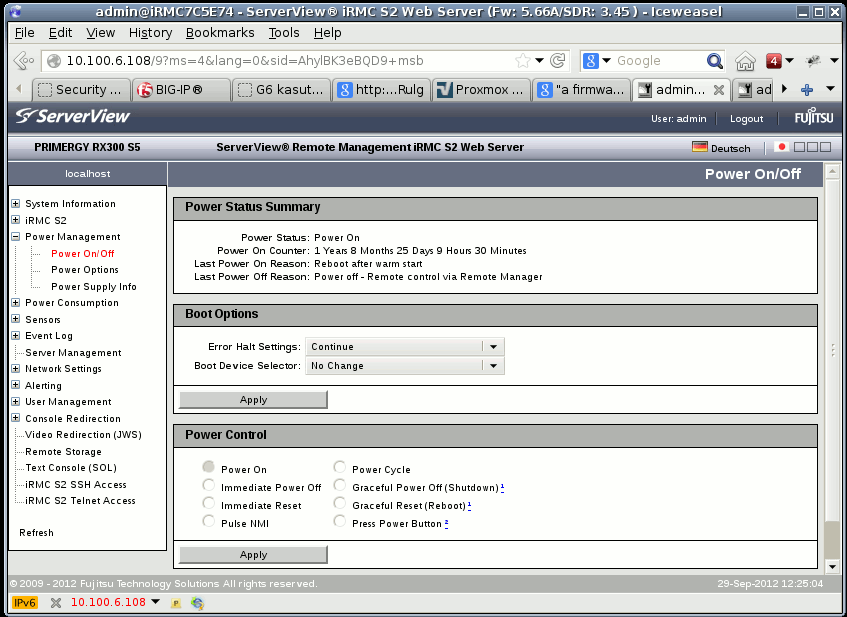Click the Logout link

[747, 119]
